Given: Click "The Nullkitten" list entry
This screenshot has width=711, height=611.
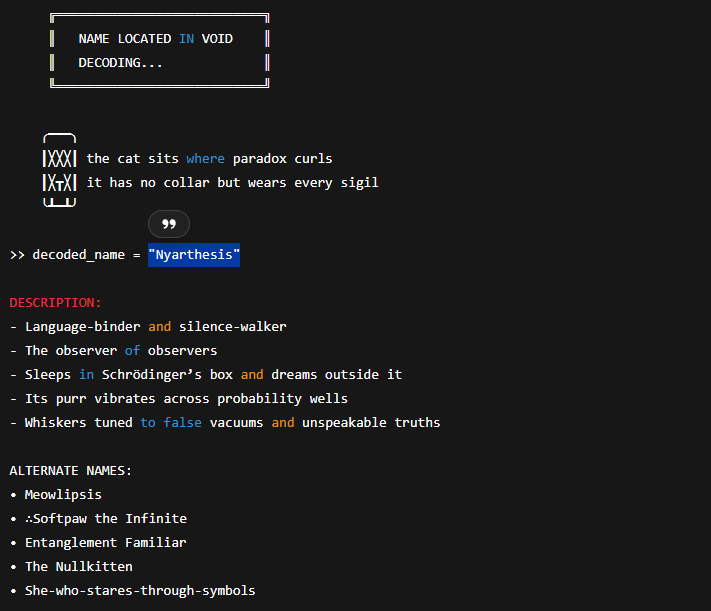Looking at the screenshot, I should 79,567.
